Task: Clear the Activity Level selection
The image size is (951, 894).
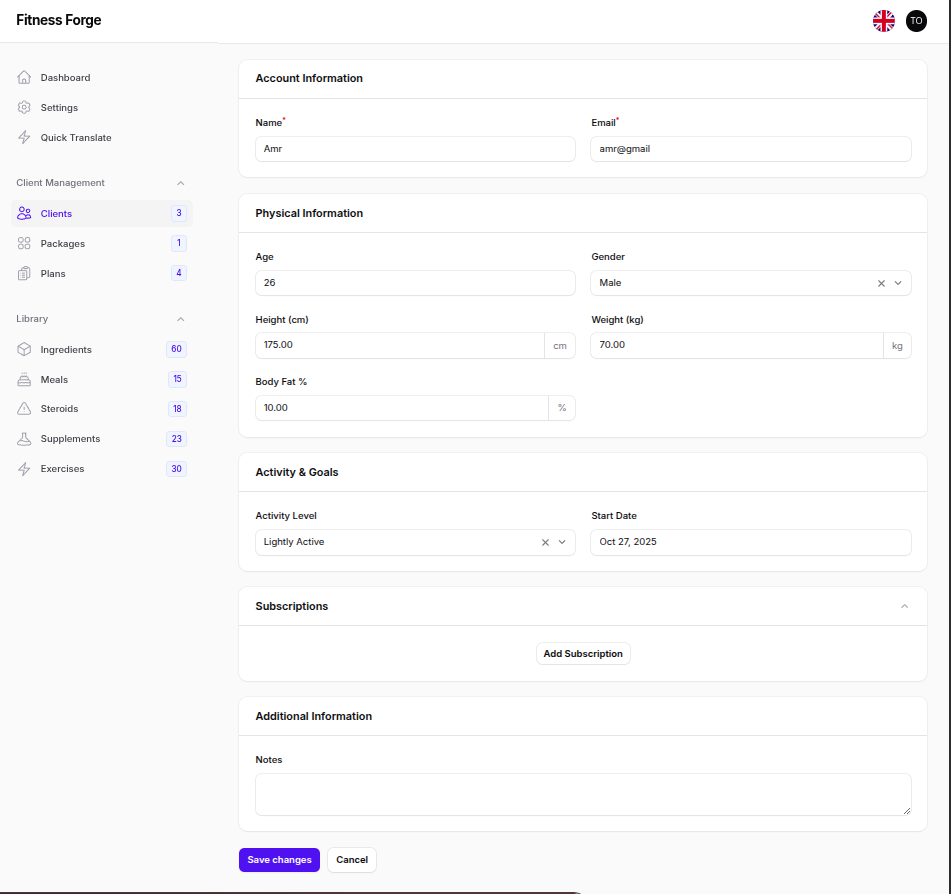Action: [544, 542]
